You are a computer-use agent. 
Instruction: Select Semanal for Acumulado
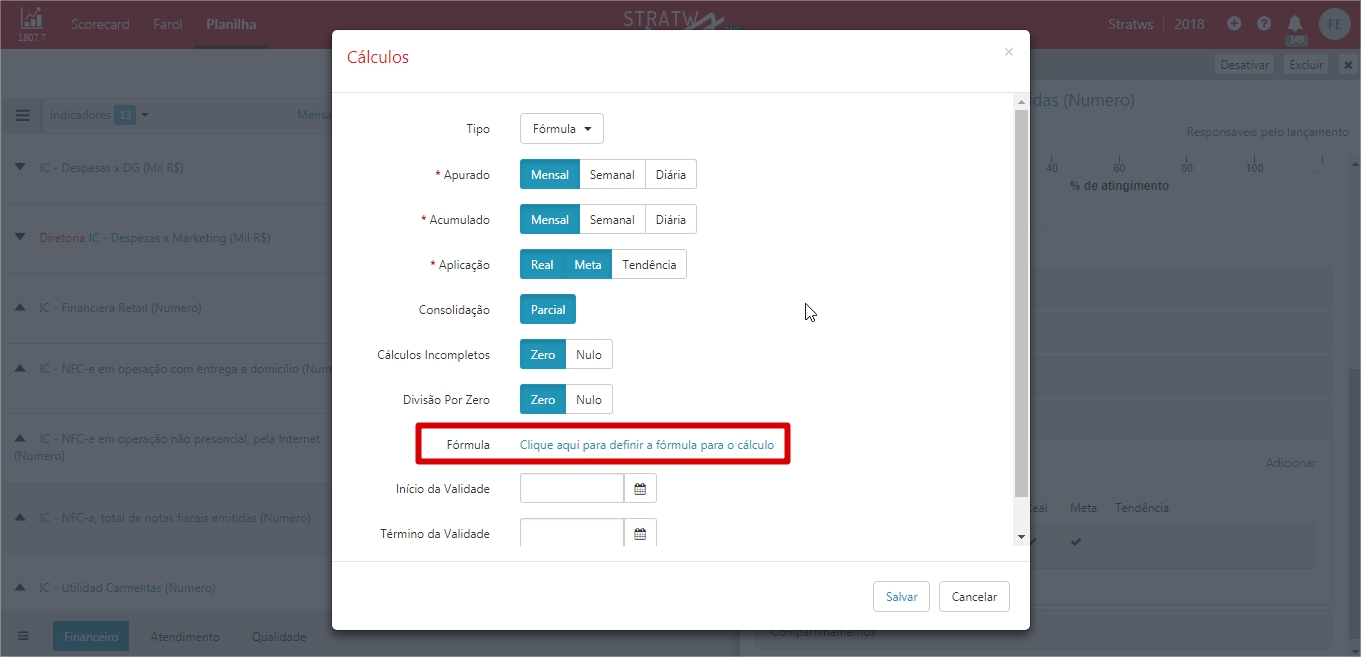[x=612, y=219]
